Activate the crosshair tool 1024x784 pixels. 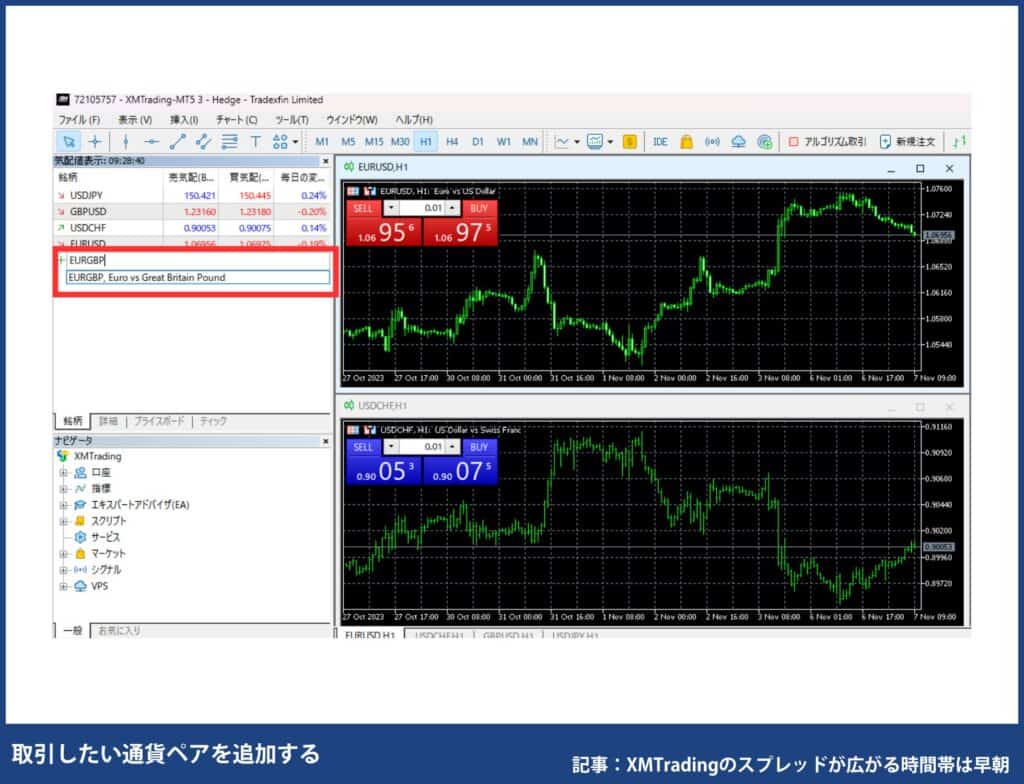95,141
